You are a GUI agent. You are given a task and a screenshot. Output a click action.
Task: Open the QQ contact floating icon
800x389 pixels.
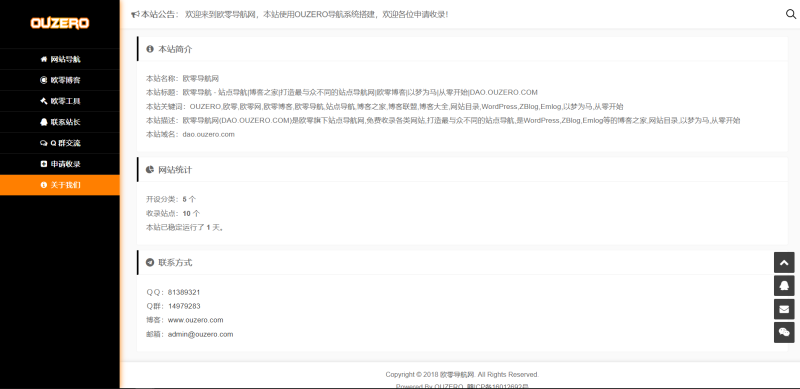[x=784, y=286]
